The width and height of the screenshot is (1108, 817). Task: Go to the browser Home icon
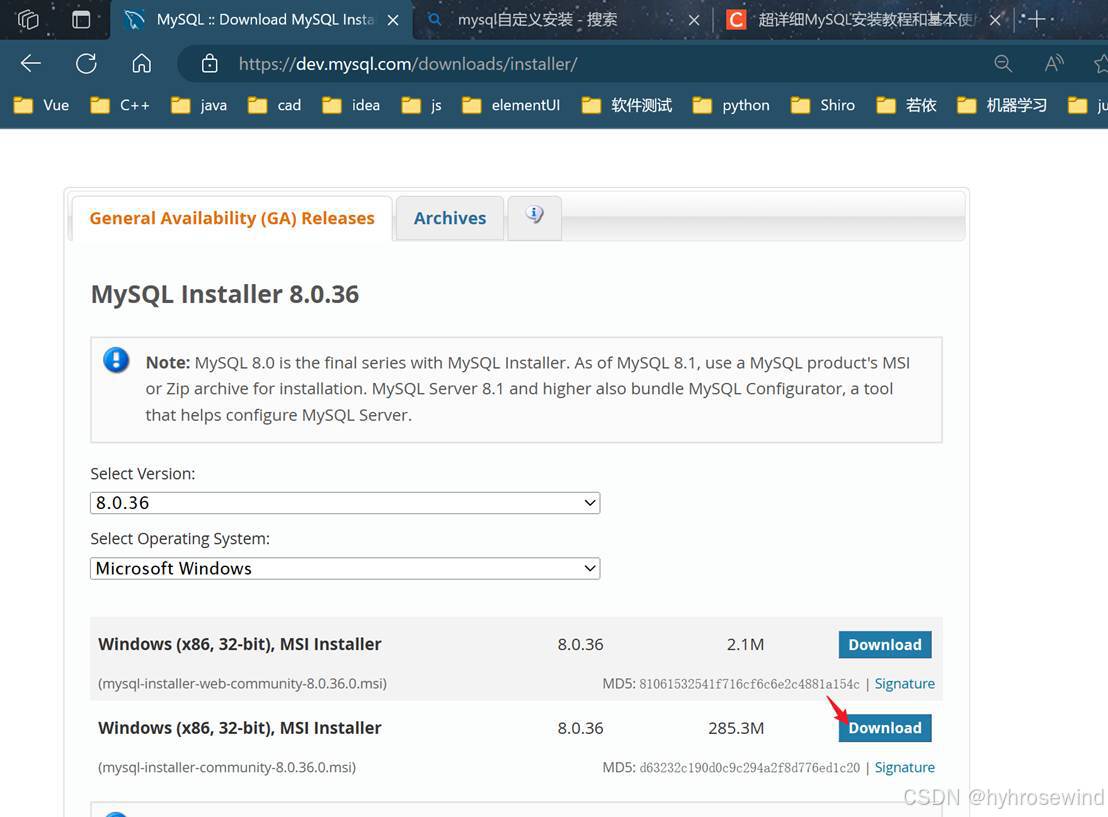[141, 64]
